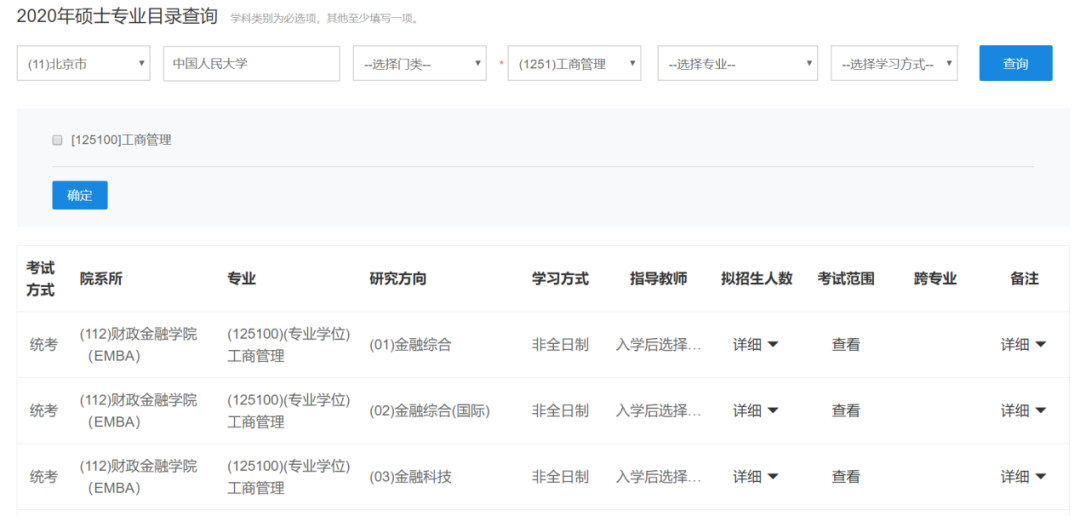This screenshot has width=1080, height=516.
Task: Click the blue 查询 search button
Action: 1015,63
